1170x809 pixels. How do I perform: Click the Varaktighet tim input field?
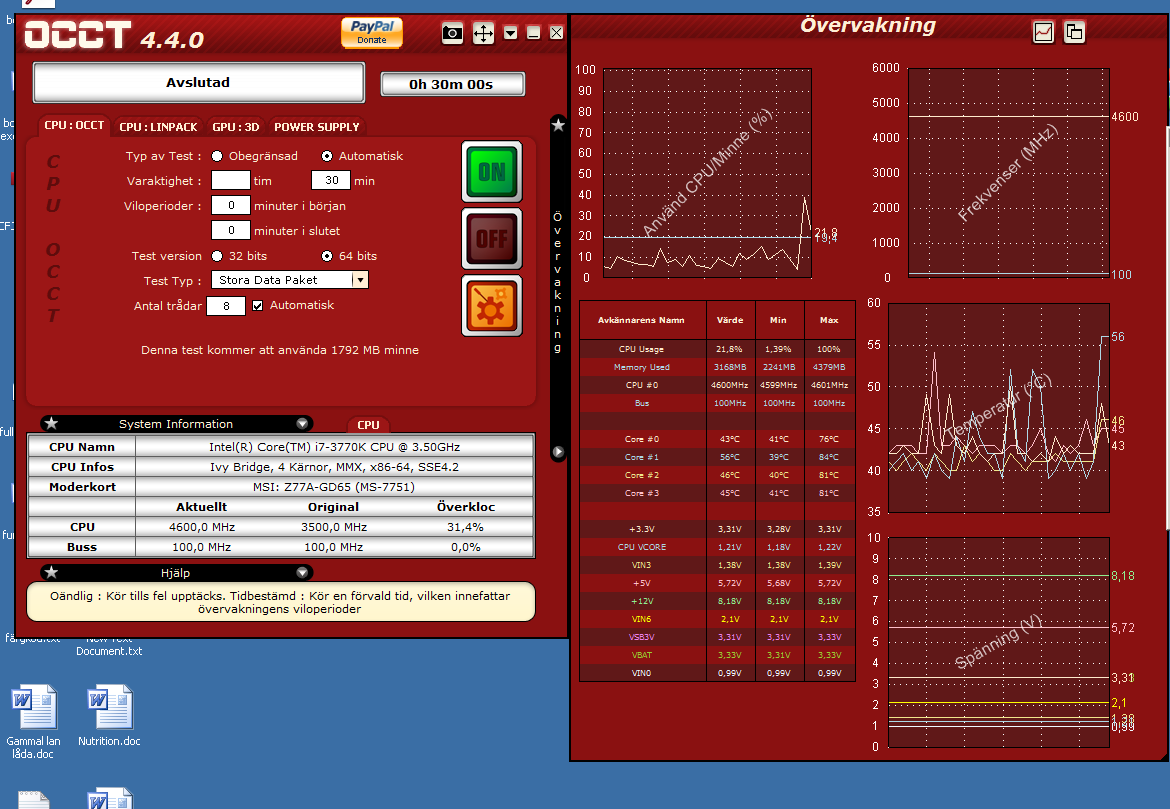pyautogui.click(x=231, y=181)
